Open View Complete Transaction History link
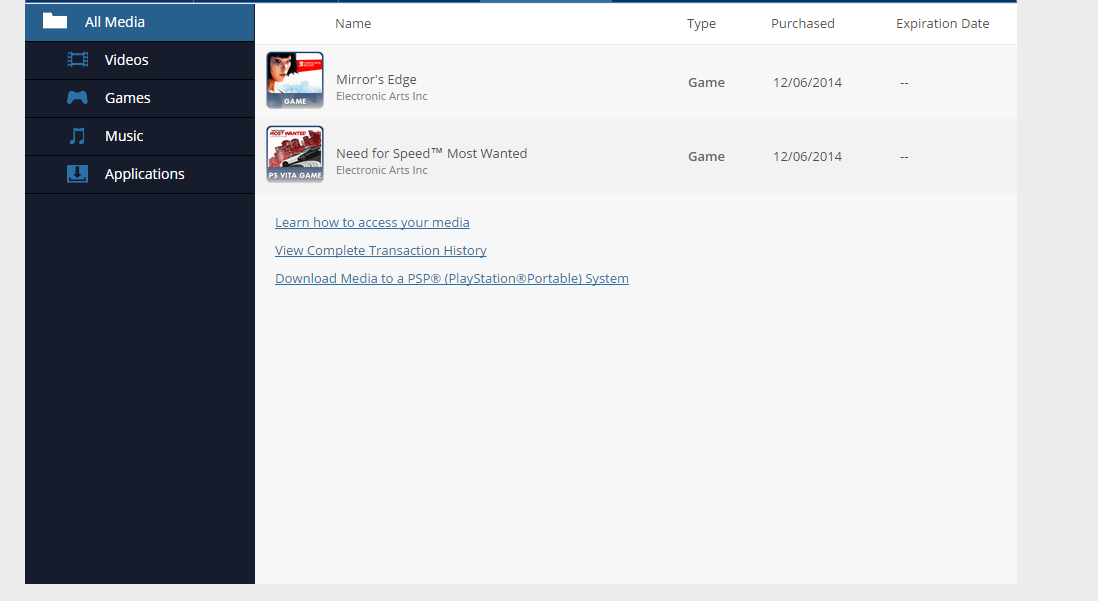This screenshot has width=1098, height=601. [x=380, y=250]
